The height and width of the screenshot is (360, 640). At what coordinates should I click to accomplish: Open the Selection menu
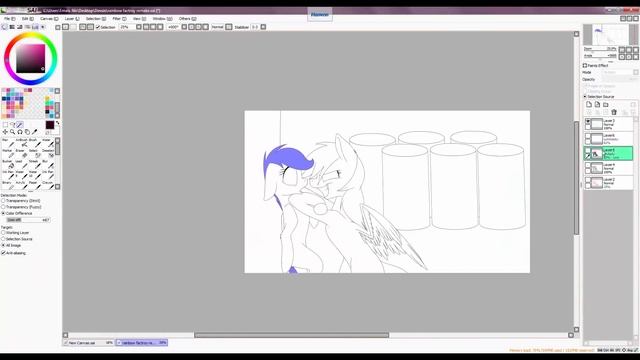tap(96, 19)
